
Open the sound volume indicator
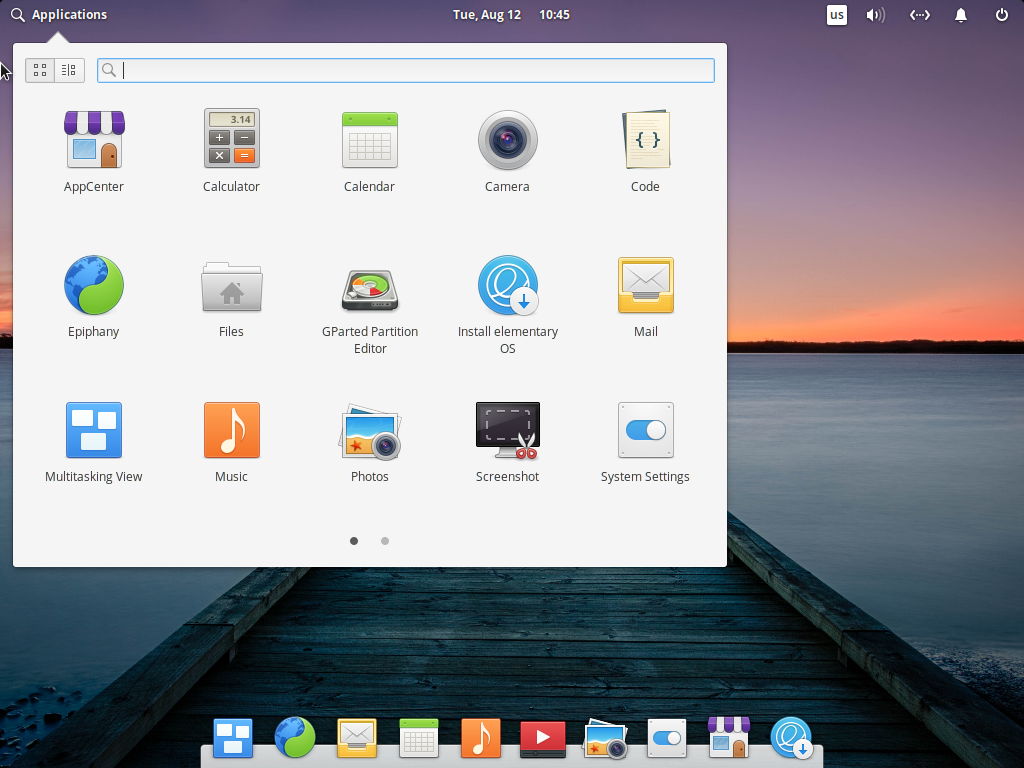click(876, 15)
